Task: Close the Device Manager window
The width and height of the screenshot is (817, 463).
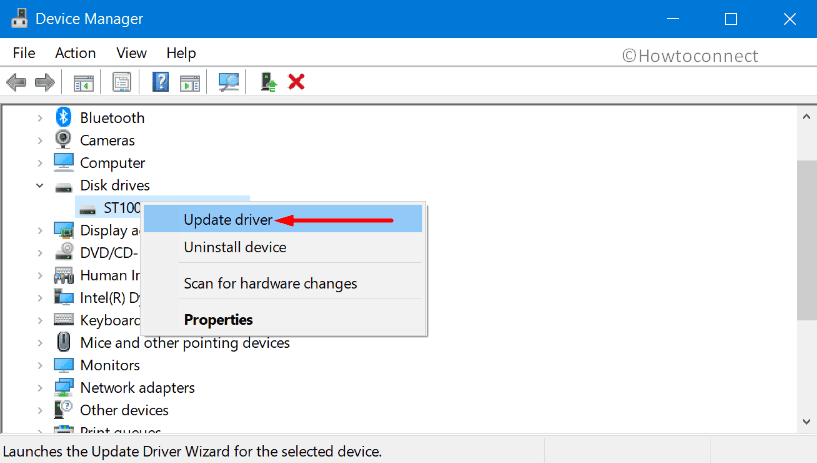Action: pos(789,19)
